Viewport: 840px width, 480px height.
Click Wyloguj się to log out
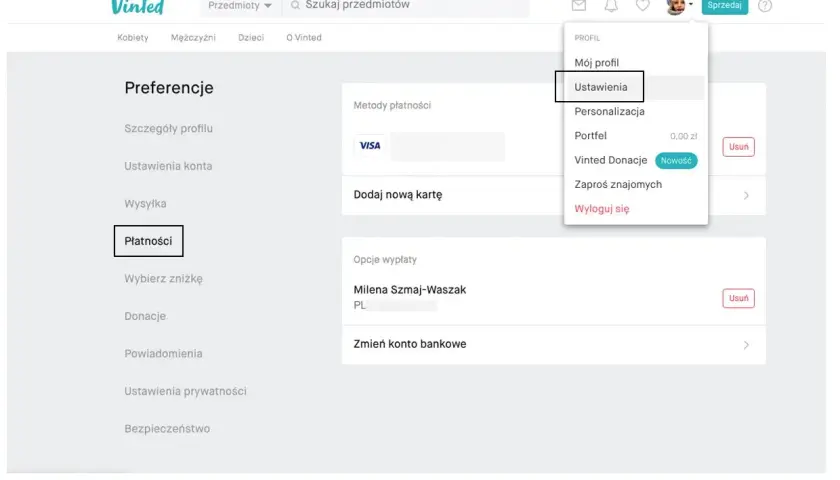pos(602,209)
